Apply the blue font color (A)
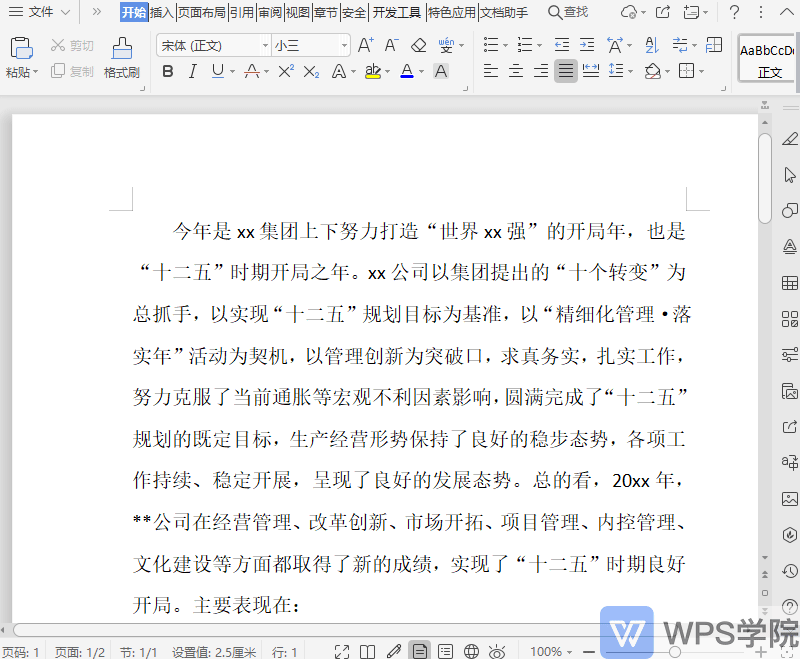This screenshot has width=800, height=659. [x=407, y=71]
